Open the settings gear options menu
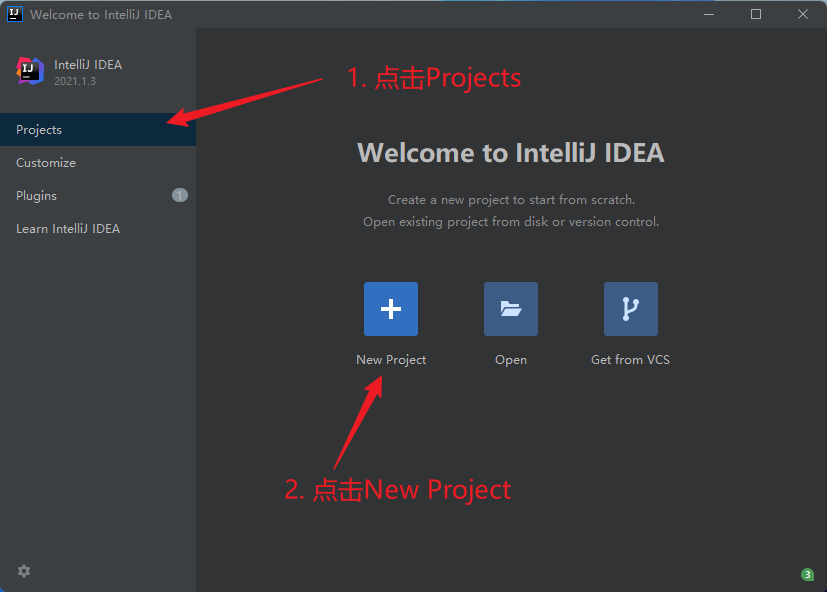Viewport: 827px width, 592px height. pyautogui.click(x=24, y=571)
